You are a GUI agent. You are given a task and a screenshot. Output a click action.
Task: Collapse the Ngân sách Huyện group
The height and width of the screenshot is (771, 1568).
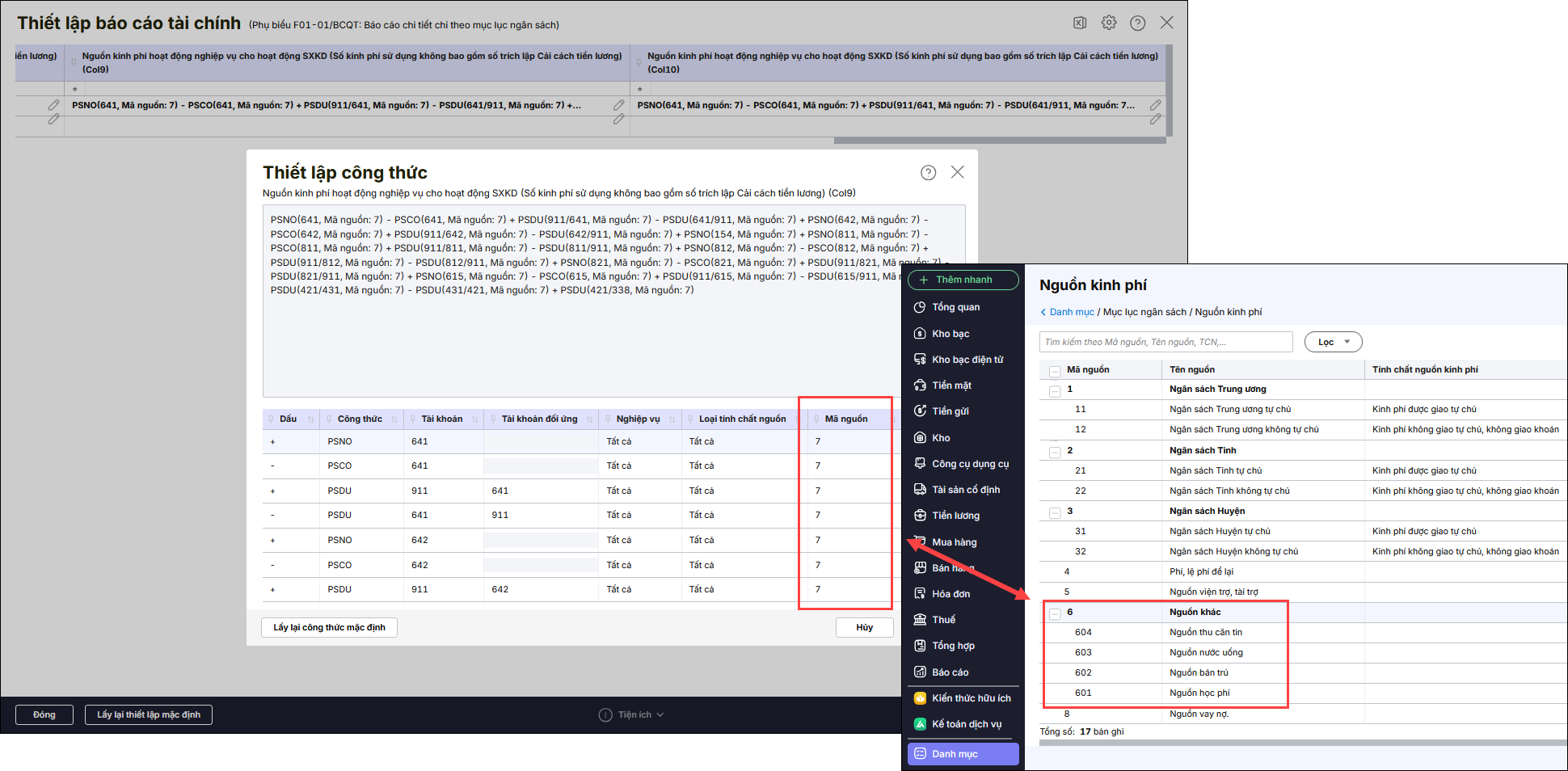tap(1055, 512)
